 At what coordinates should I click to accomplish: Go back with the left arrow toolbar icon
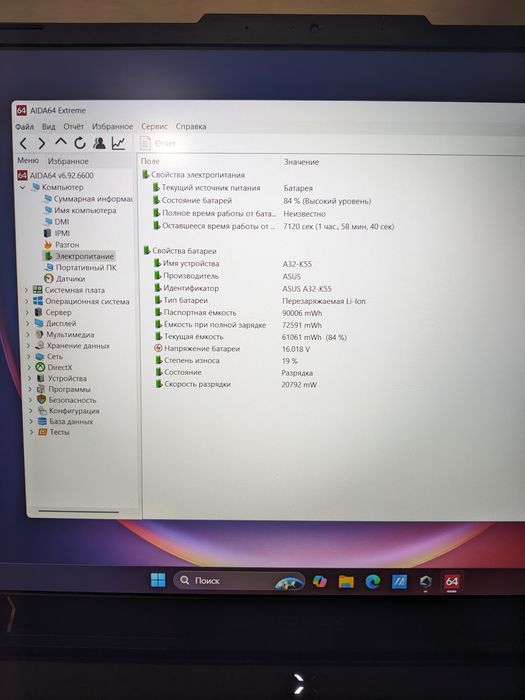coord(24,143)
